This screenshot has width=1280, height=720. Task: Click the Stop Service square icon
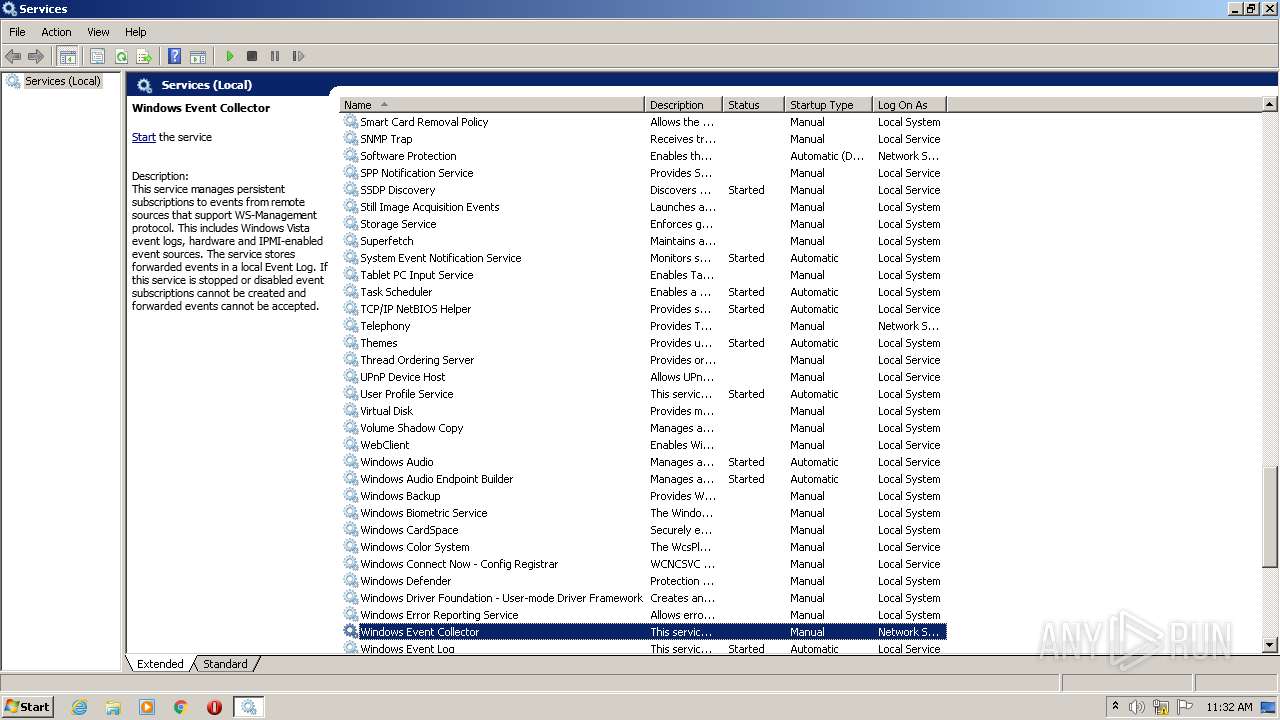252,56
